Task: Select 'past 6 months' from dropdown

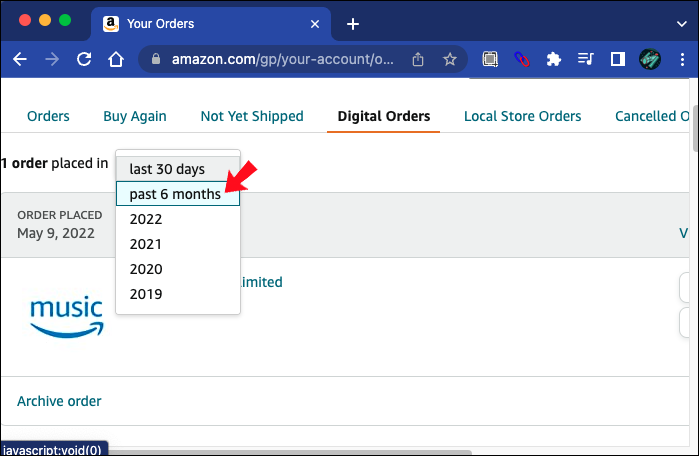Action: pyautogui.click(x=175, y=194)
